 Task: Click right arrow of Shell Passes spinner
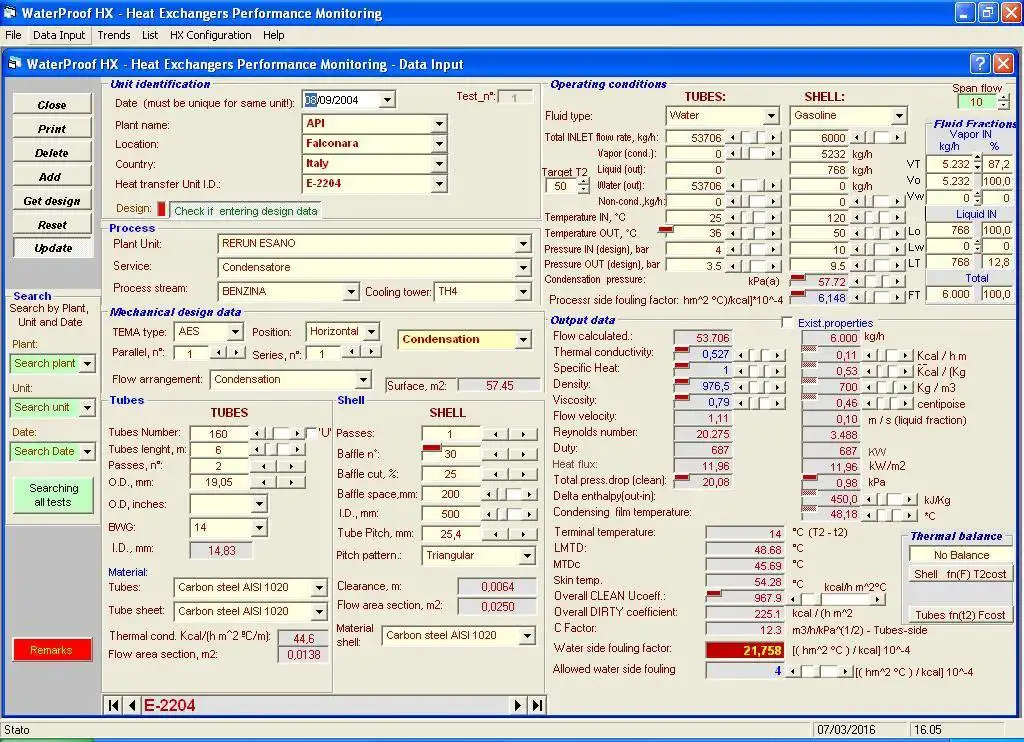pyautogui.click(x=522, y=434)
